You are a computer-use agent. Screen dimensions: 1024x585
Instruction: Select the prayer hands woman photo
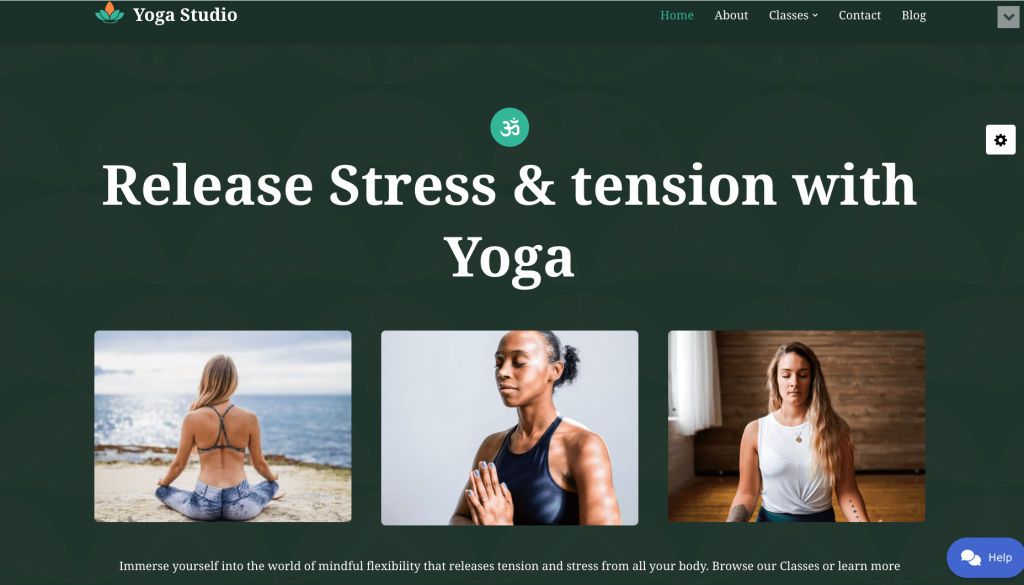coord(509,428)
